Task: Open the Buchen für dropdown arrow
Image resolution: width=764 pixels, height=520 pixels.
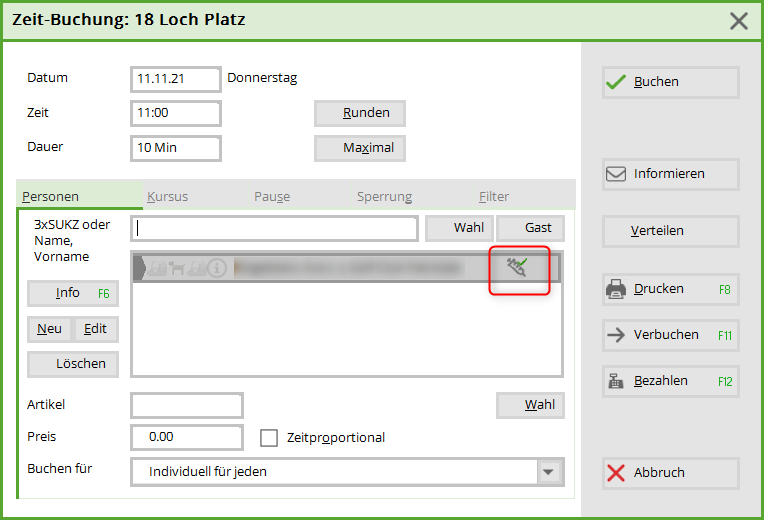Action: tap(549, 472)
